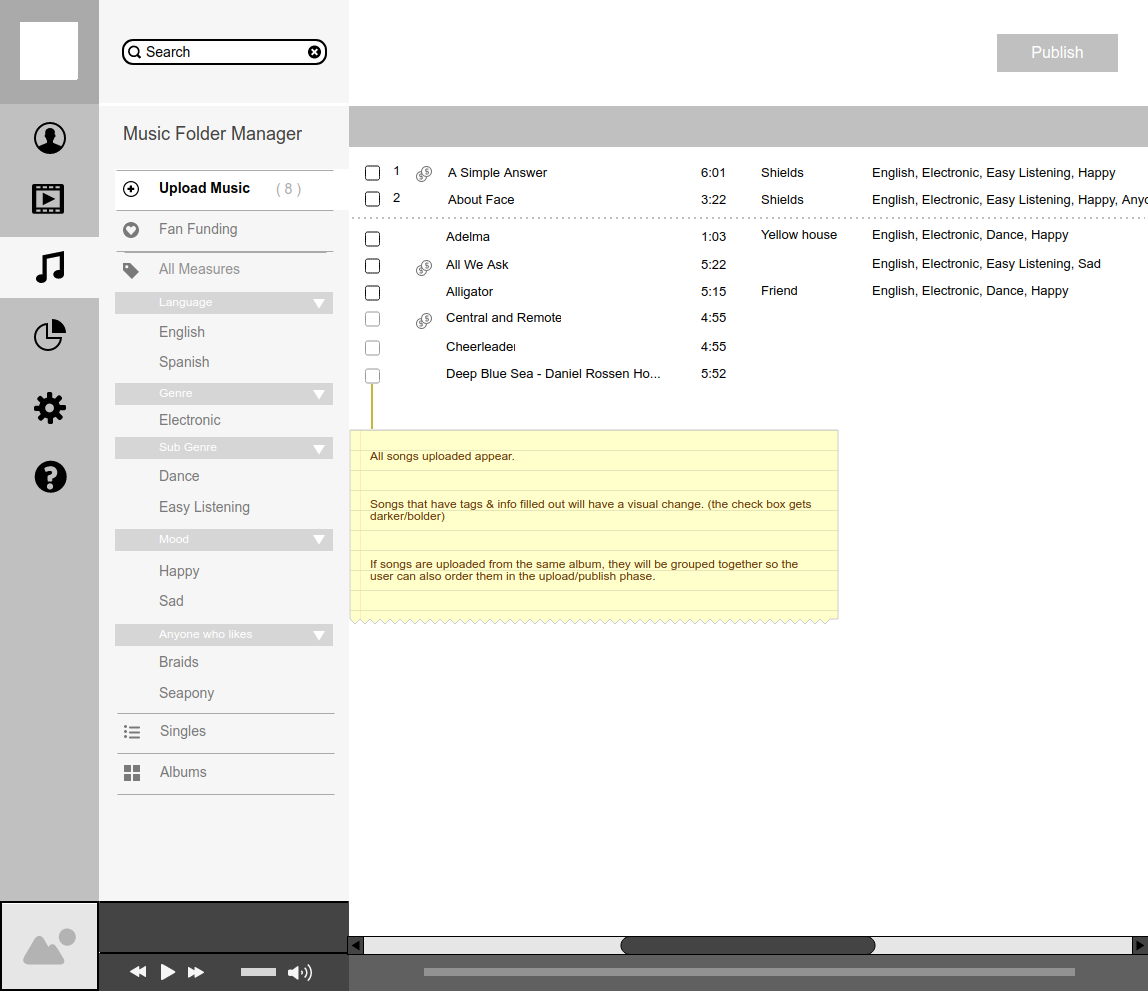Check the box for Adelma
This screenshot has height=991, width=1148.
(373, 239)
